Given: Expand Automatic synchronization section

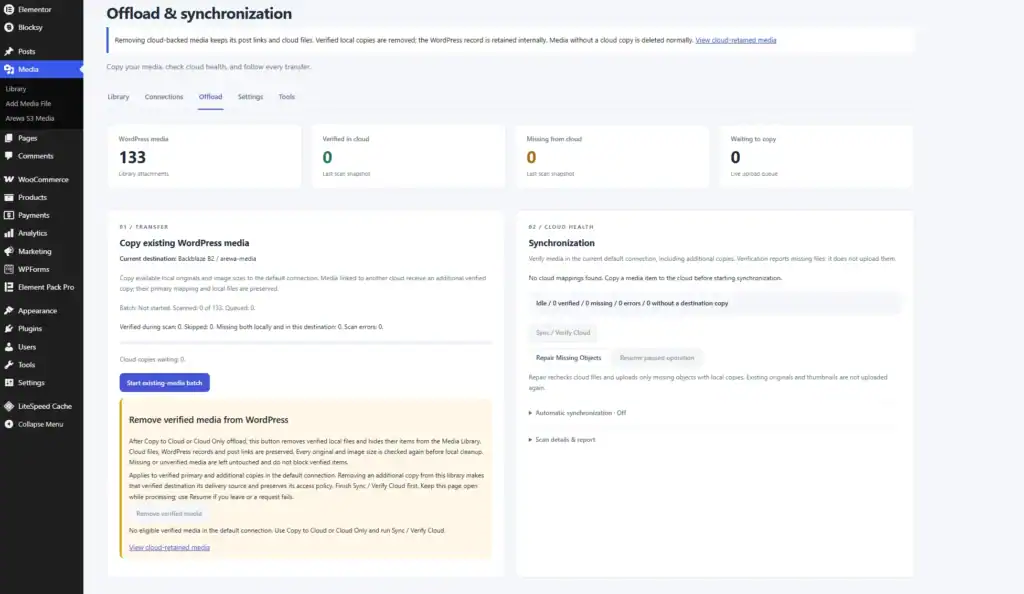Looking at the screenshot, I should 577,413.
